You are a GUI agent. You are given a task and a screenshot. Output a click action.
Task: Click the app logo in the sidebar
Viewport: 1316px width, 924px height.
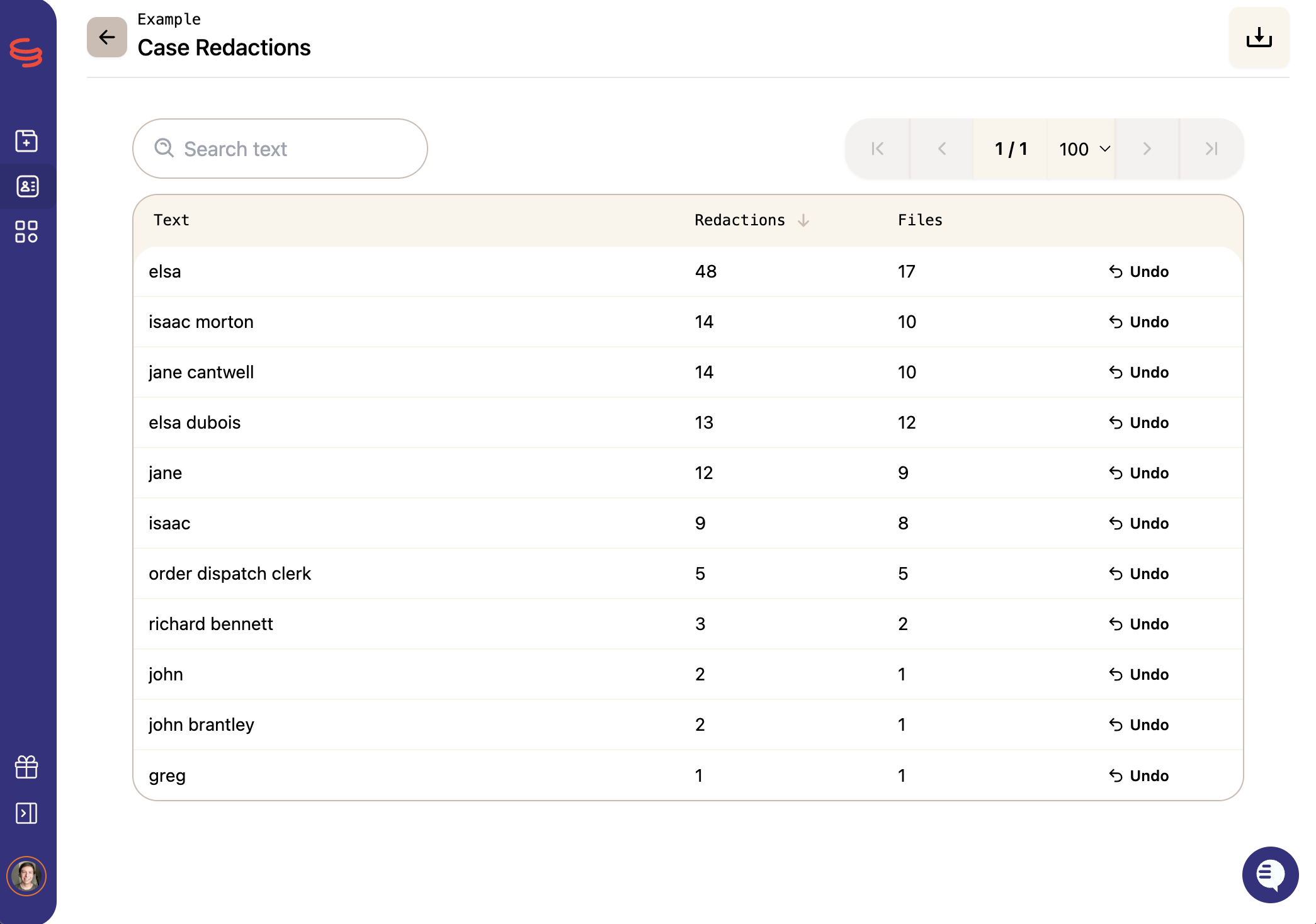26,52
